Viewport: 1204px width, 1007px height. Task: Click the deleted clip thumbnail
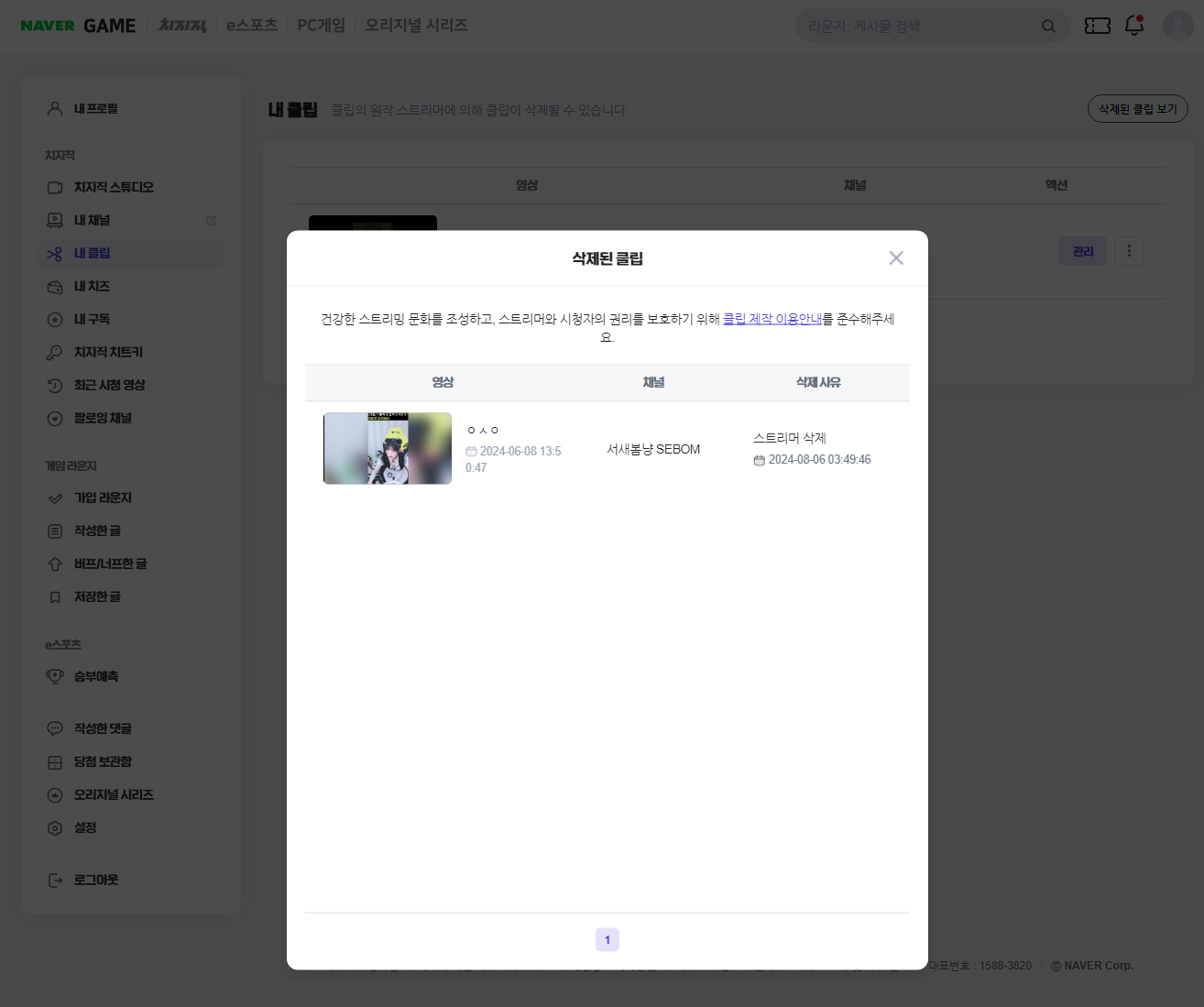388,448
